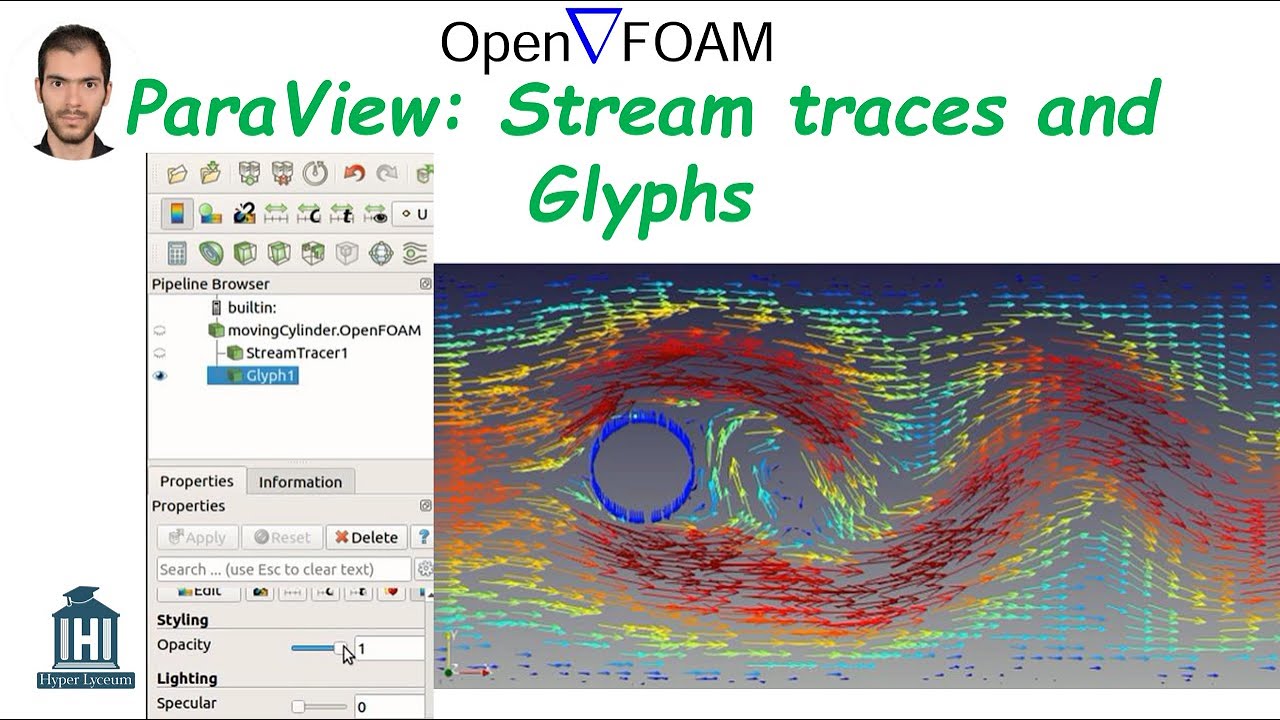Redo the last undone action
1280x720 pixels.
[387, 174]
